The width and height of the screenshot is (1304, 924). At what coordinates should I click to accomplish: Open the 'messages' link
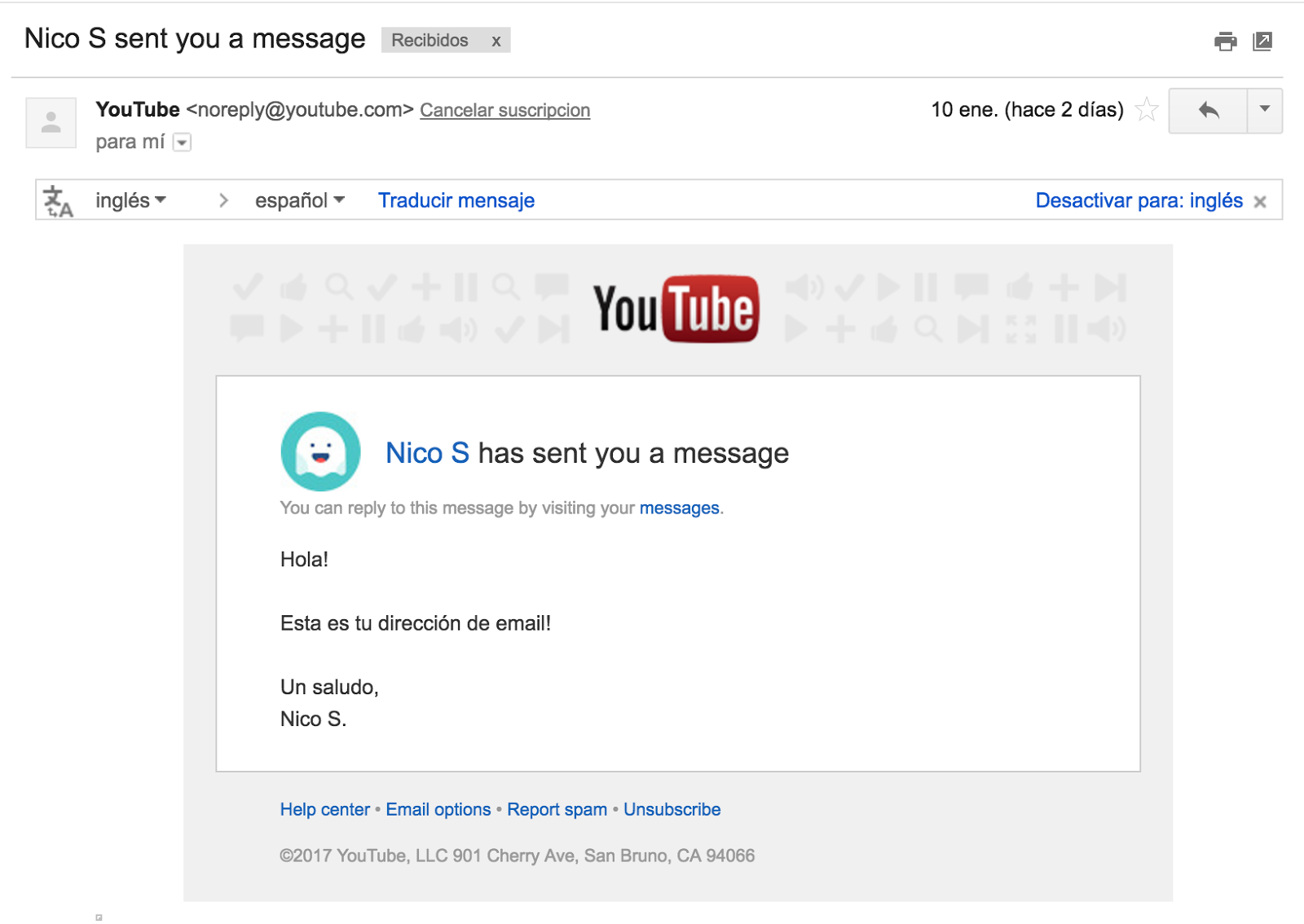(680, 508)
